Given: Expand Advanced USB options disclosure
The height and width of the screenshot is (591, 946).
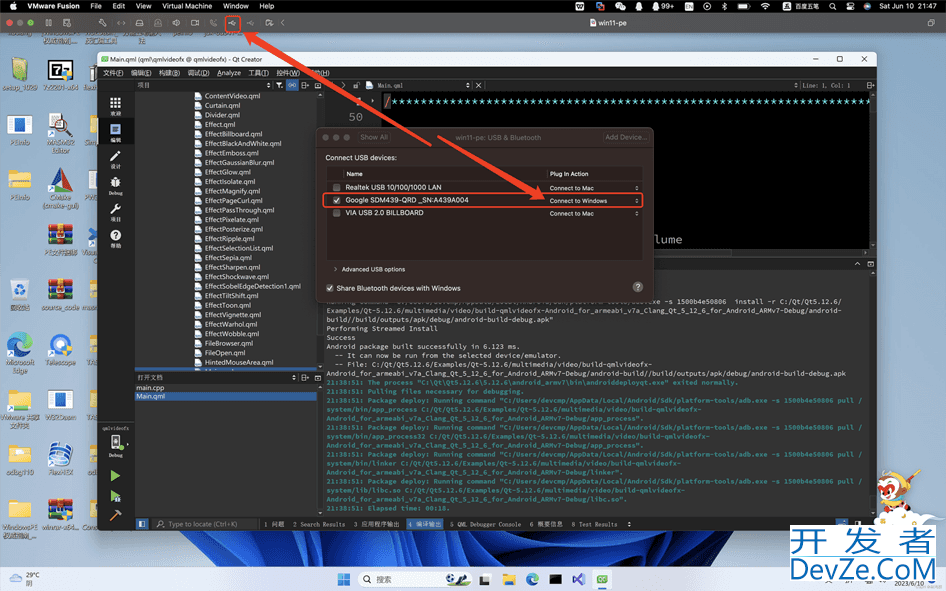Looking at the screenshot, I should tap(335, 270).
